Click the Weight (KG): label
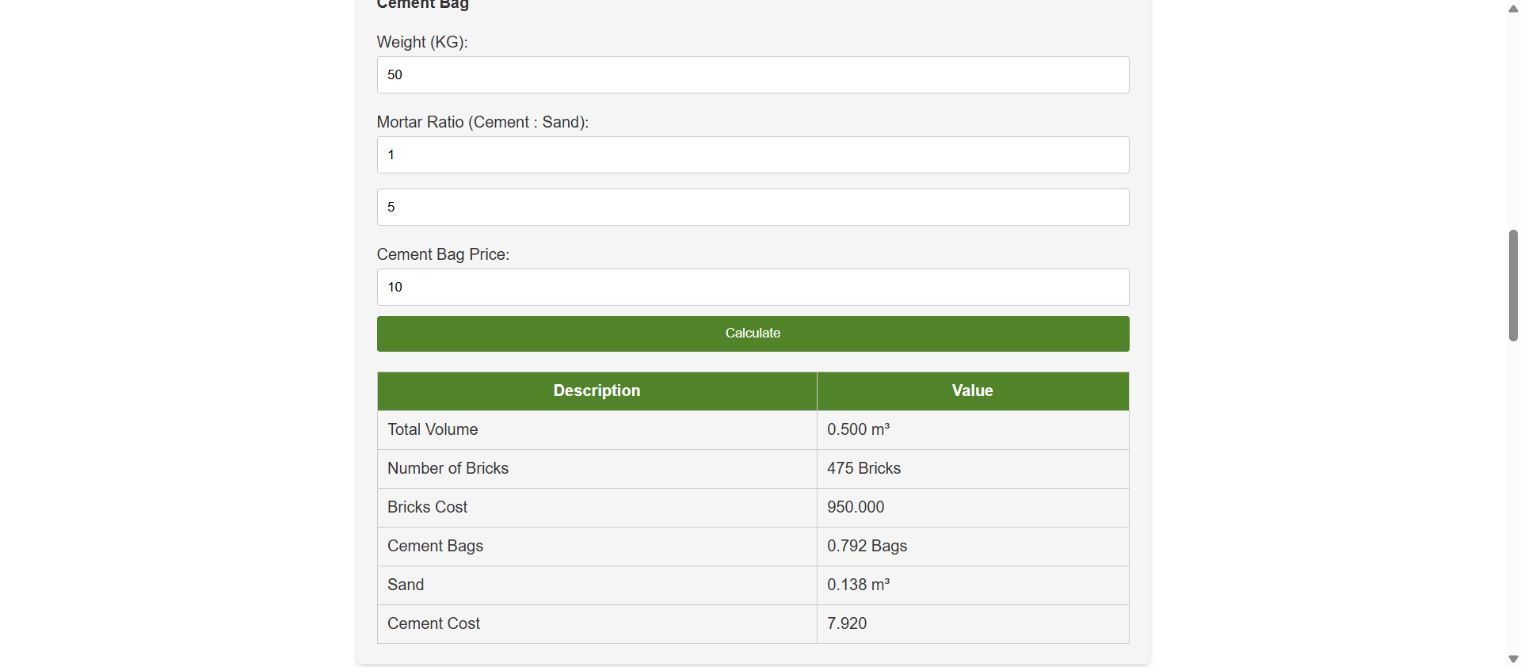The width and height of the screenshot is (1521, 667). point(423,43)
